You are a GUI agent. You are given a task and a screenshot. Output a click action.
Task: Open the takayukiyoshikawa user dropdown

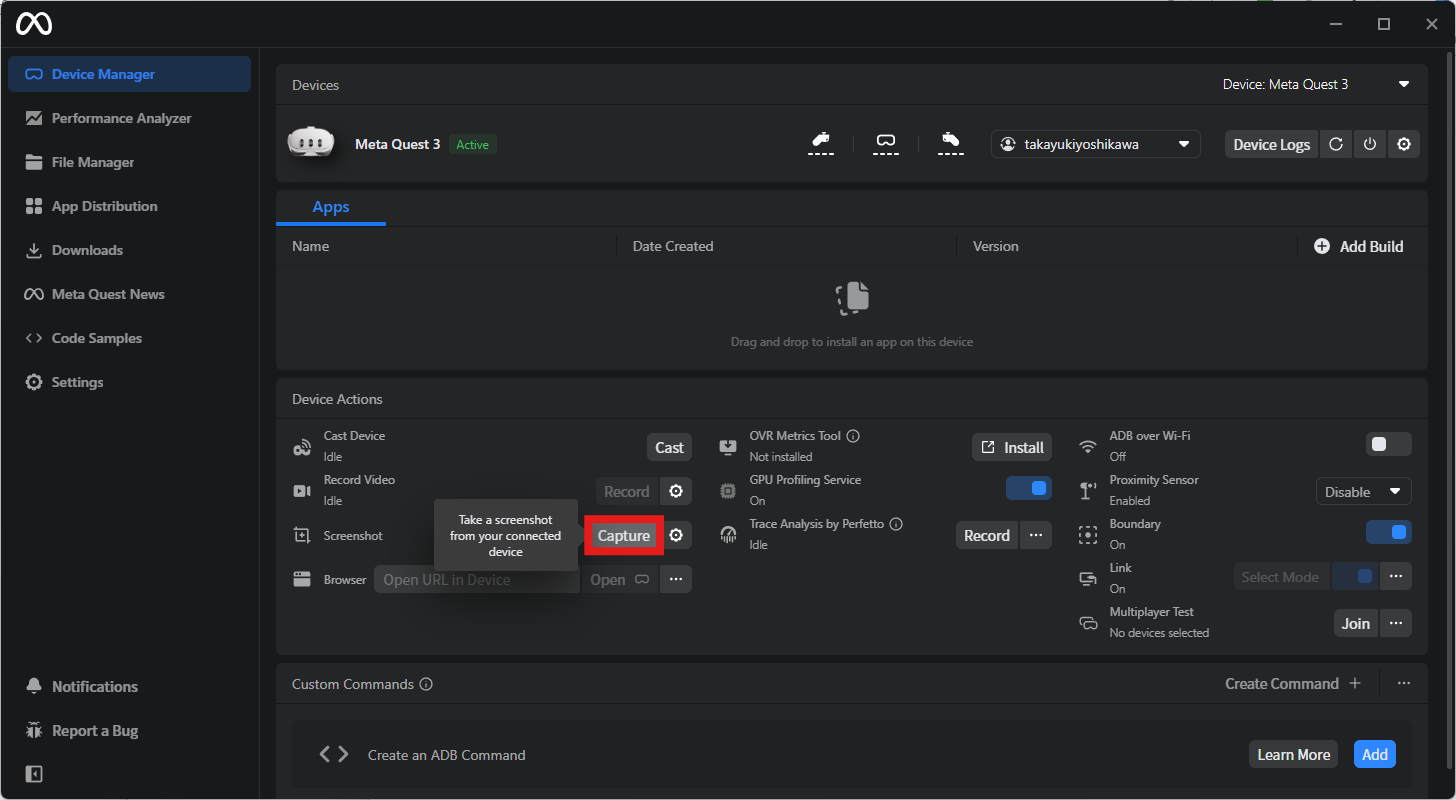[x=1095, y=145]
